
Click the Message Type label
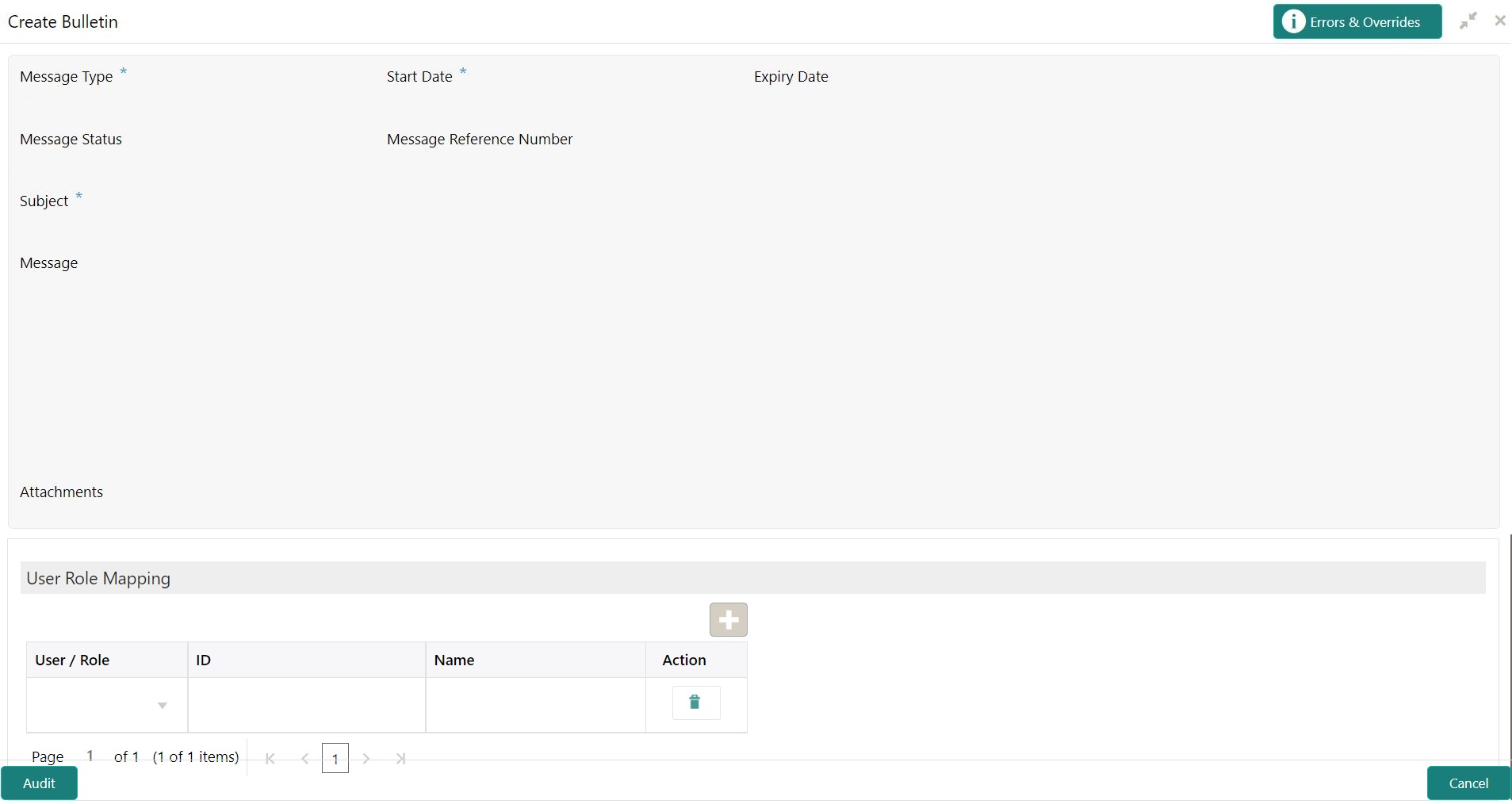67,77
